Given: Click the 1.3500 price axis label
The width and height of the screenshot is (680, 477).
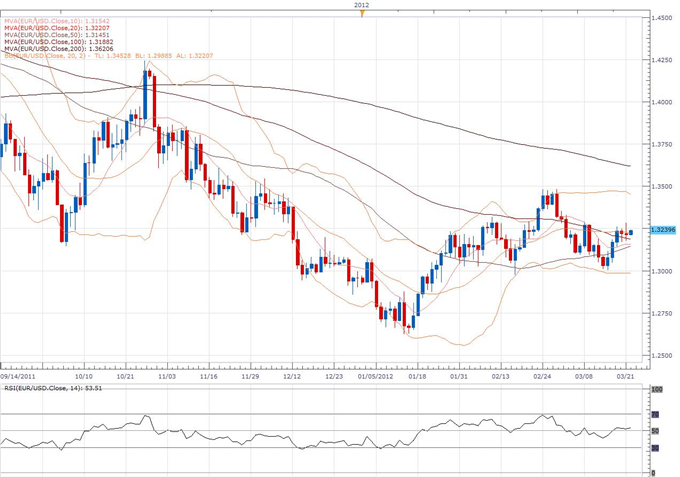Looking at the screenshot, I should point(660,186).
